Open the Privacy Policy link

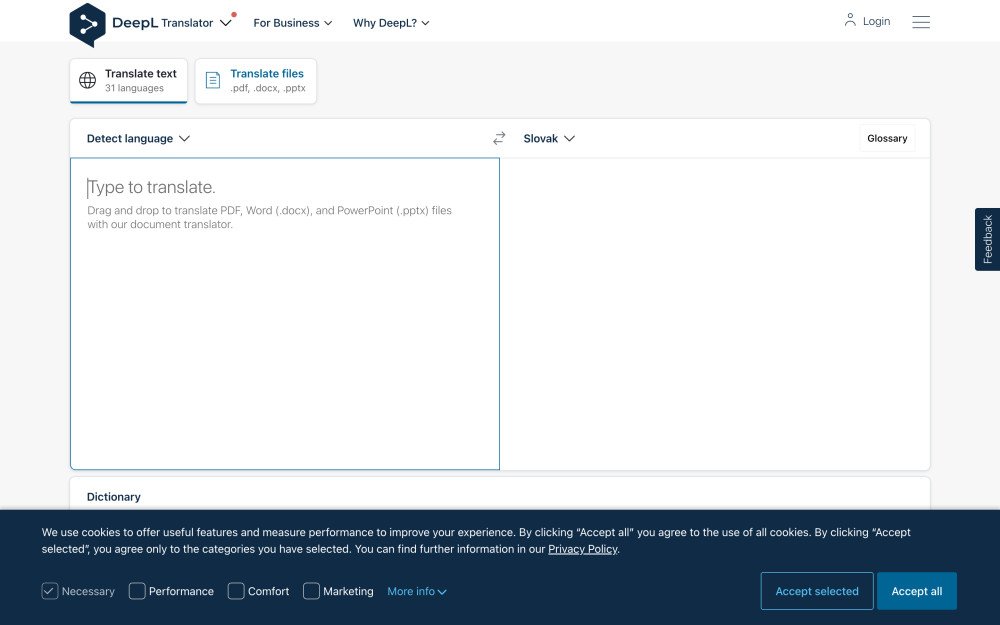[x=582, y=549]
